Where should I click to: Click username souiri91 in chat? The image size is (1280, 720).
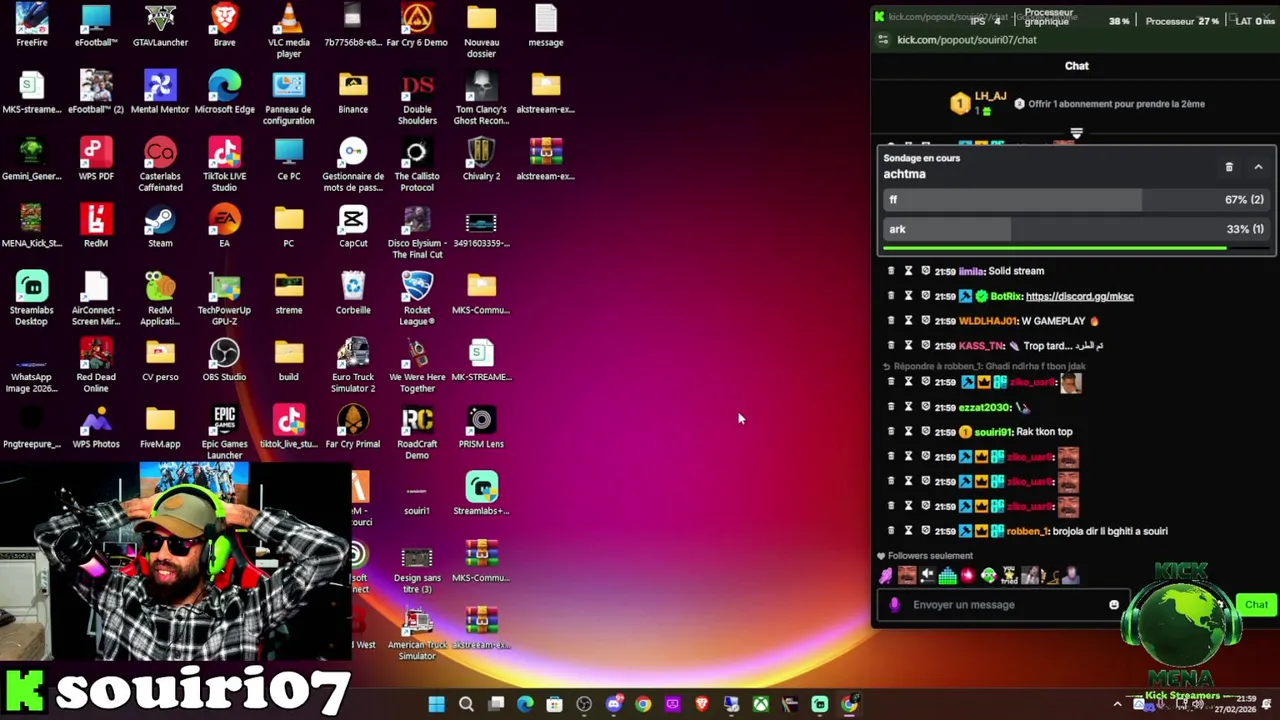993,432
